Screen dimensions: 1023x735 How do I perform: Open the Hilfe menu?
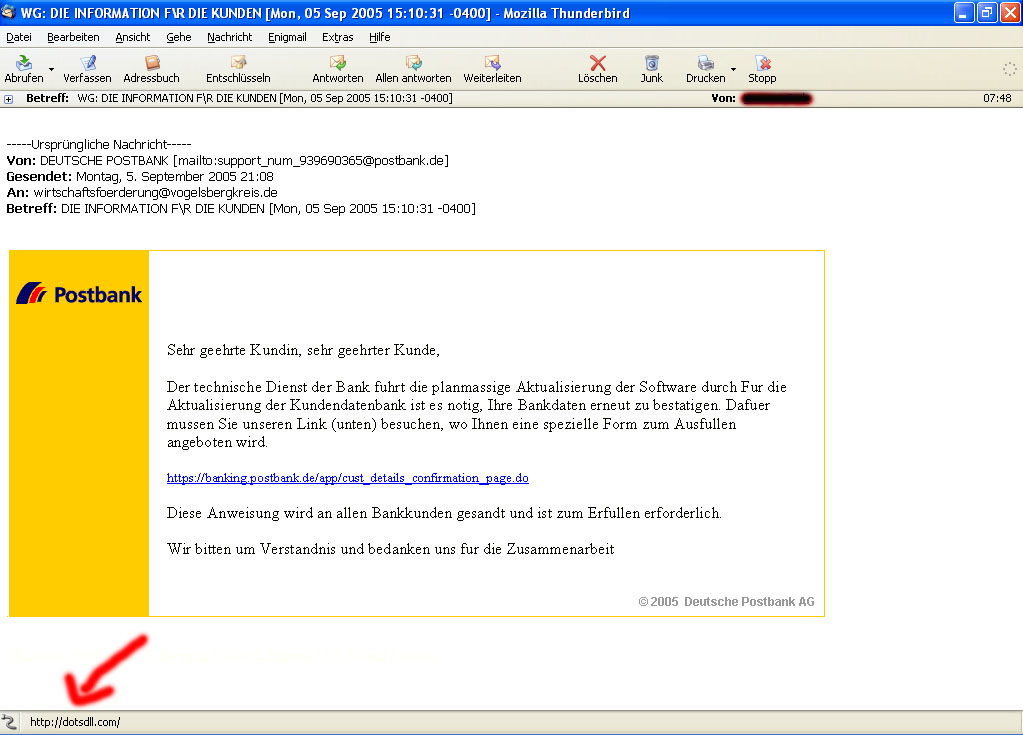(x=380, y=37)
